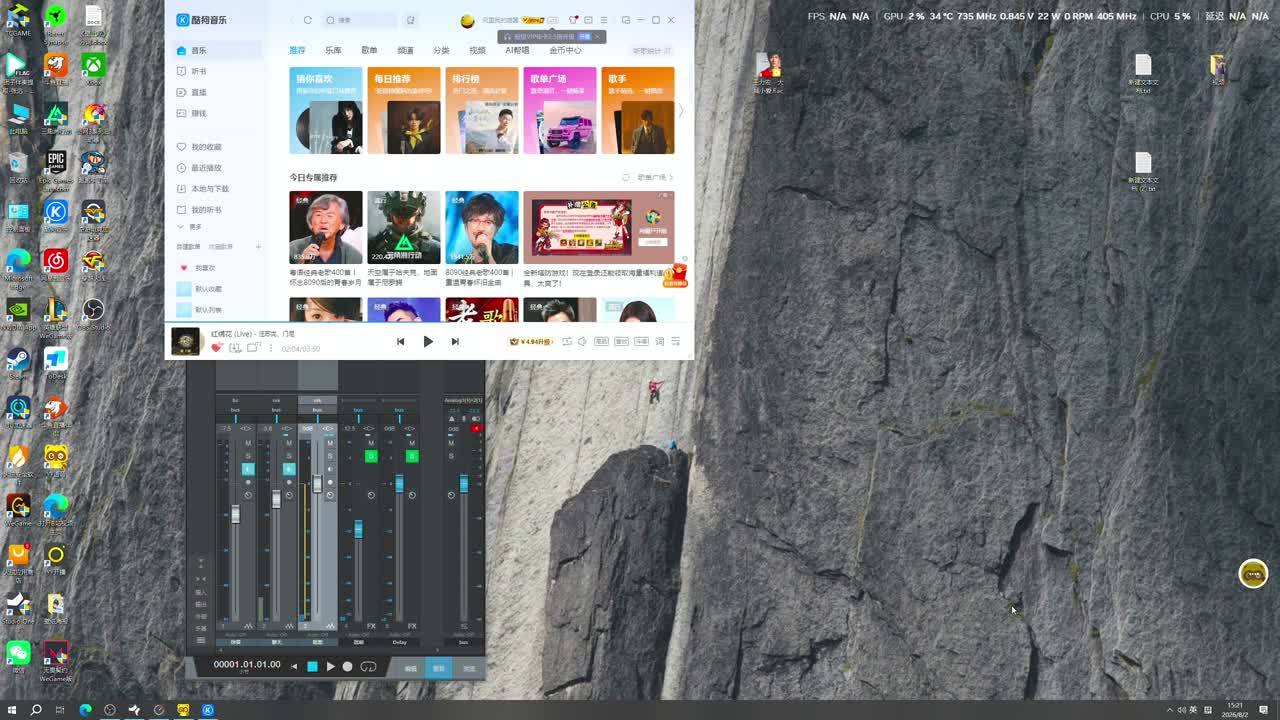The image size is (1280, 720).
Task: Open the 排行榜 card
Action: pyautogui.click(x=482, y=110)
